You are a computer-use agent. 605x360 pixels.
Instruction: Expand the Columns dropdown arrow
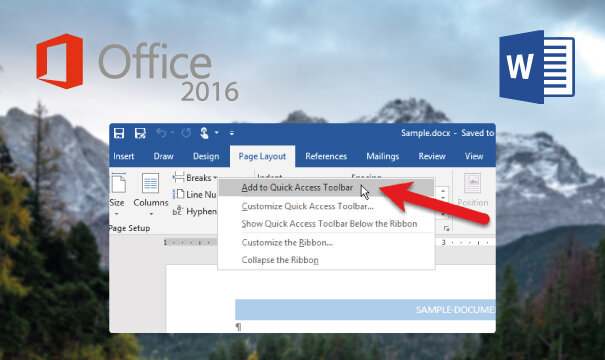(151, 213)
